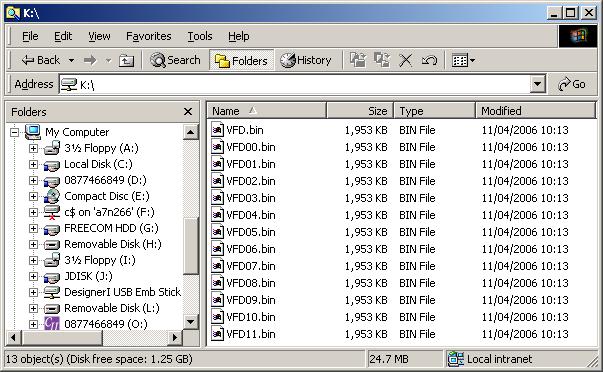Select the VFD00.bin file icon

[217, 147]
